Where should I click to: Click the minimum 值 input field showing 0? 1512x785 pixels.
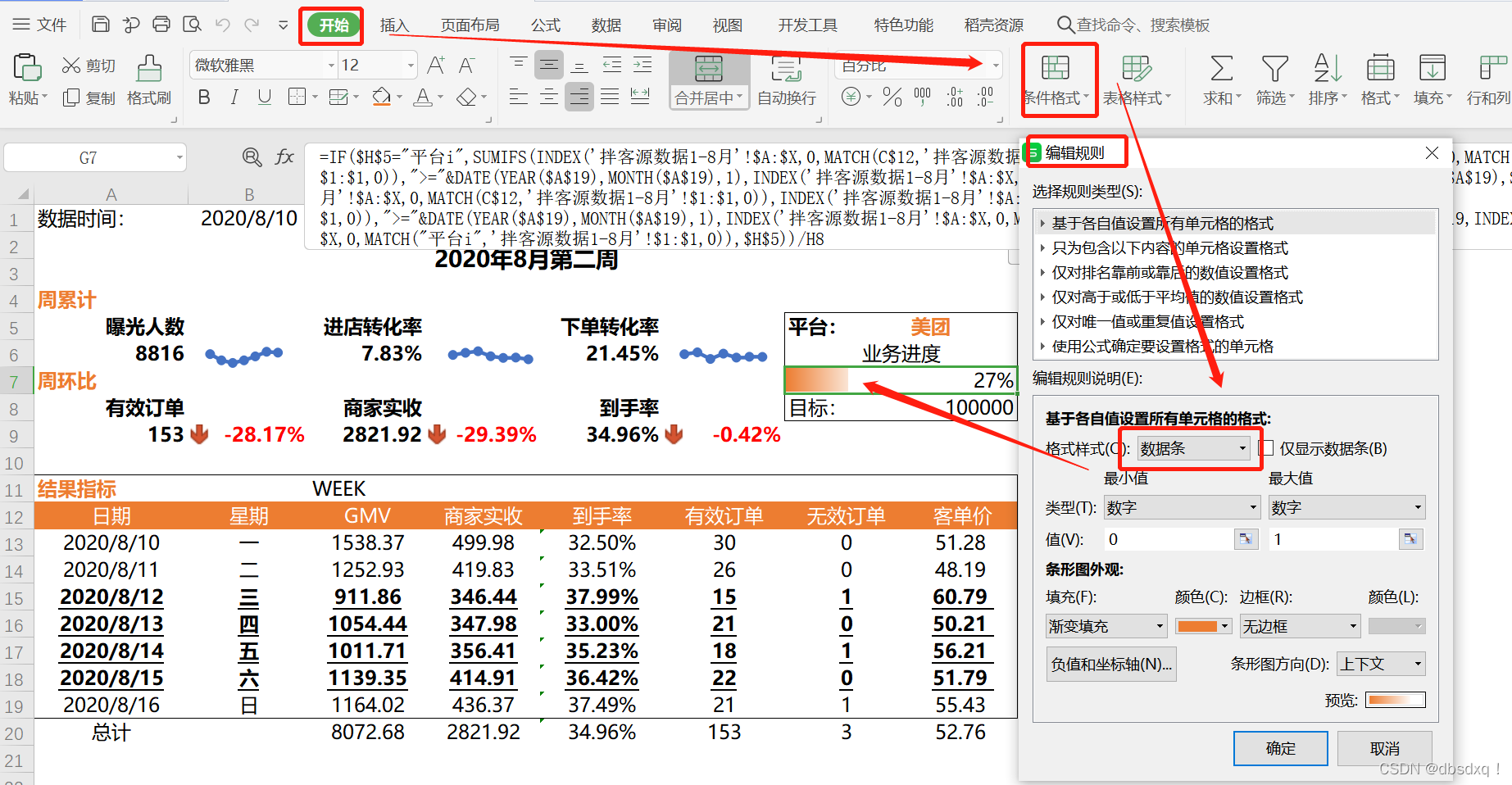click(1169, 539)
